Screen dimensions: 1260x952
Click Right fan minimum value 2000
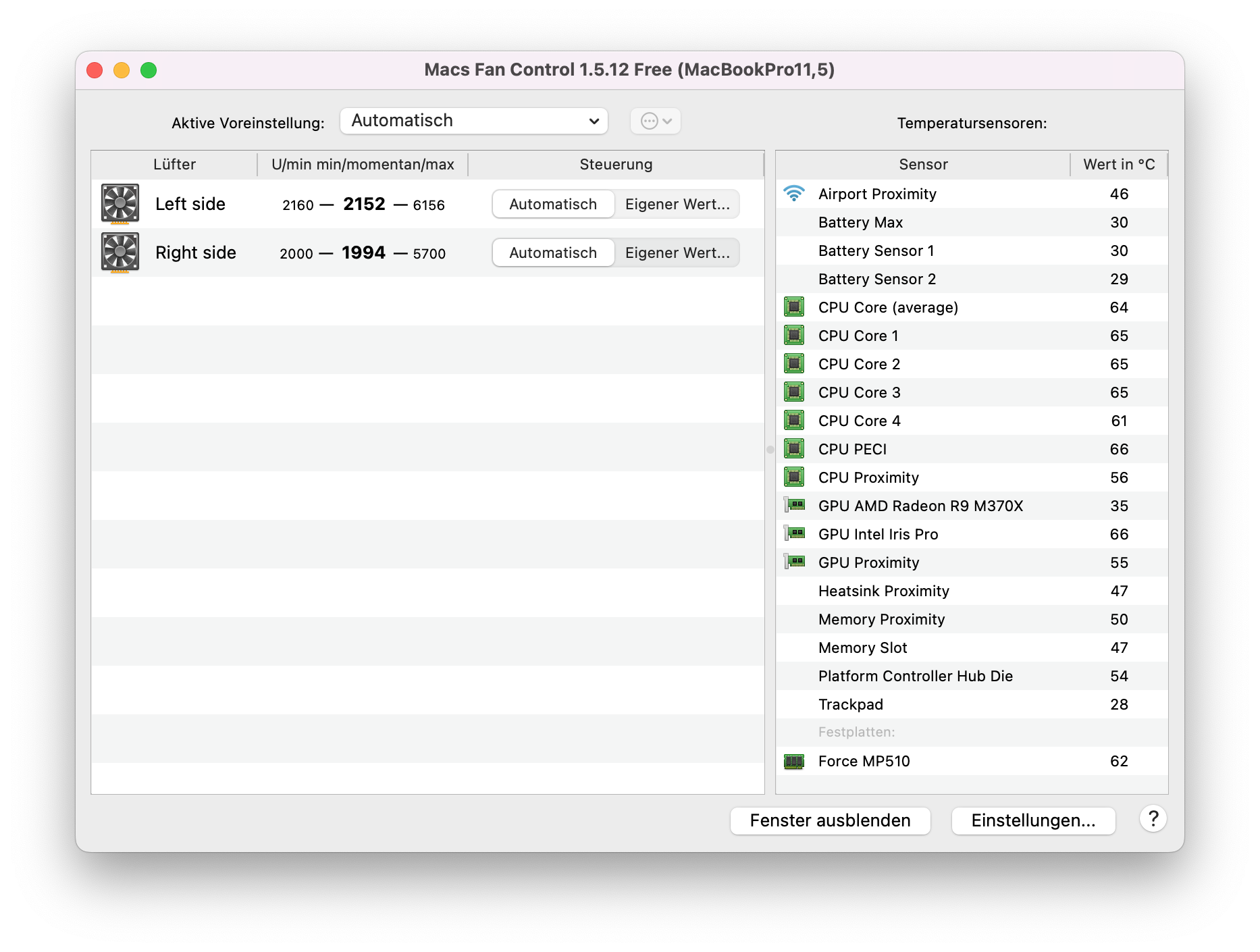(296, 253)
